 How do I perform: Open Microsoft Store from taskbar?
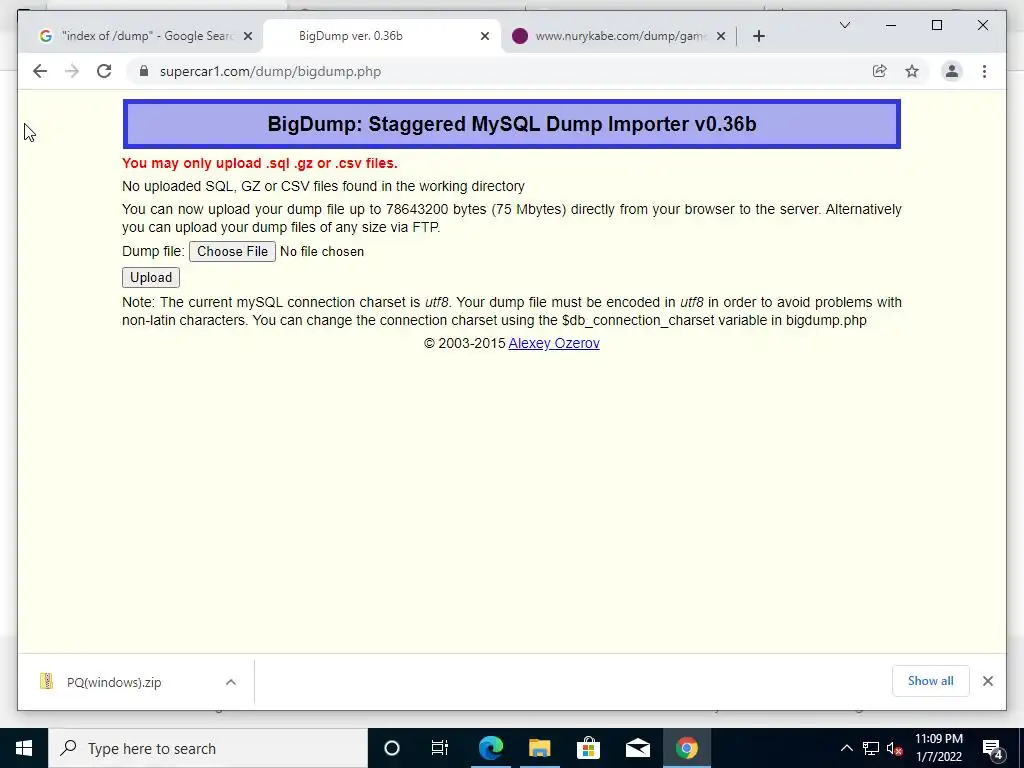[x=588, y=748]
